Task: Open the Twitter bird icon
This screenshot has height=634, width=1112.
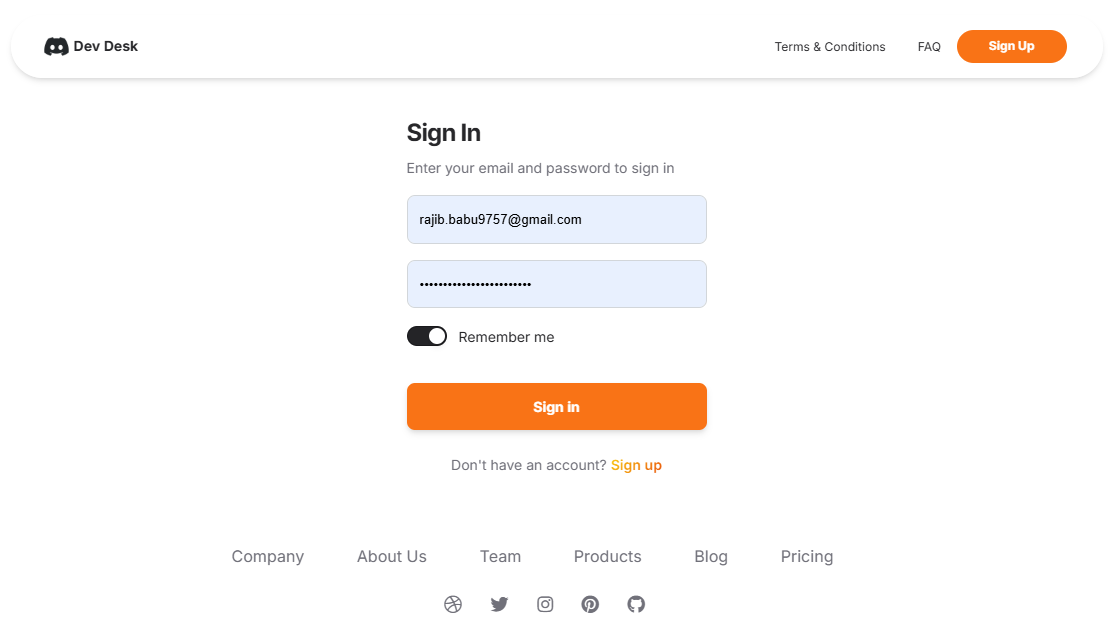Action: point(499,604)
